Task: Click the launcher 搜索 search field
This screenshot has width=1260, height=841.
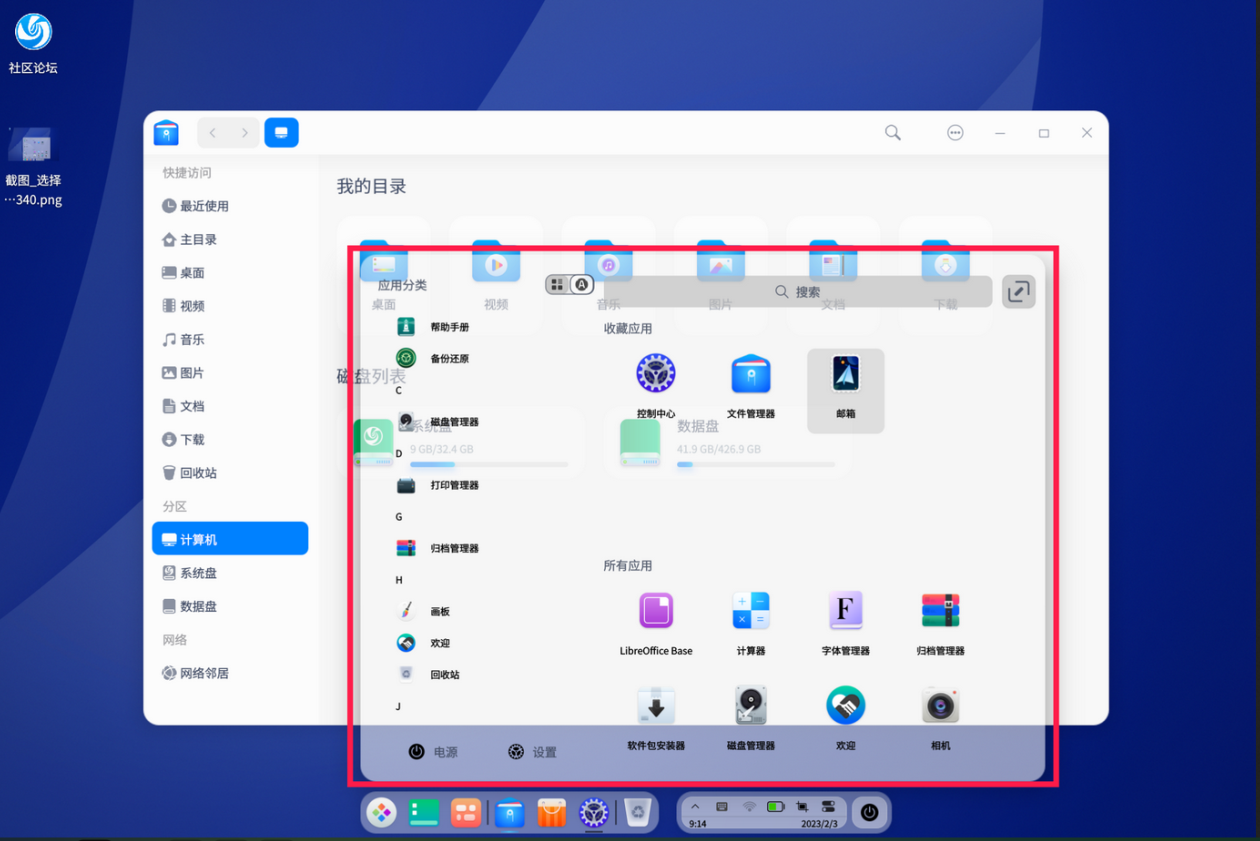Action: [x=798, y=291]
